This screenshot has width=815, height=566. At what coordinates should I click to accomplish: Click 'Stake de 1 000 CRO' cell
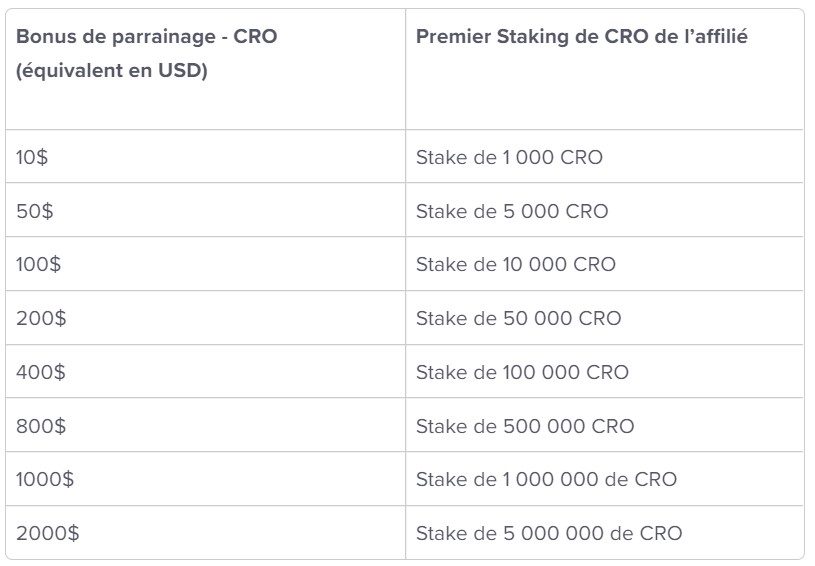point(604,156)
